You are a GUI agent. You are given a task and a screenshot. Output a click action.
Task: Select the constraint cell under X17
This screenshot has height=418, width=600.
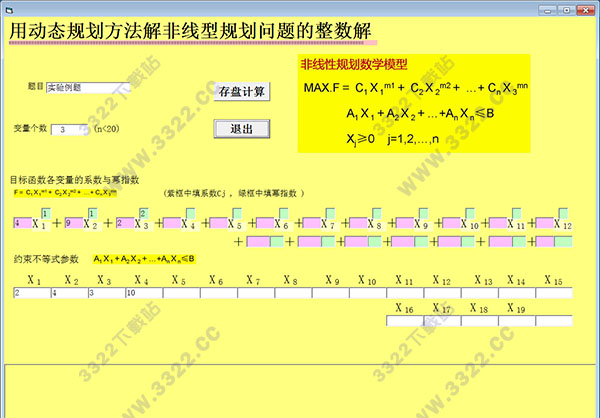coord(443,321)
